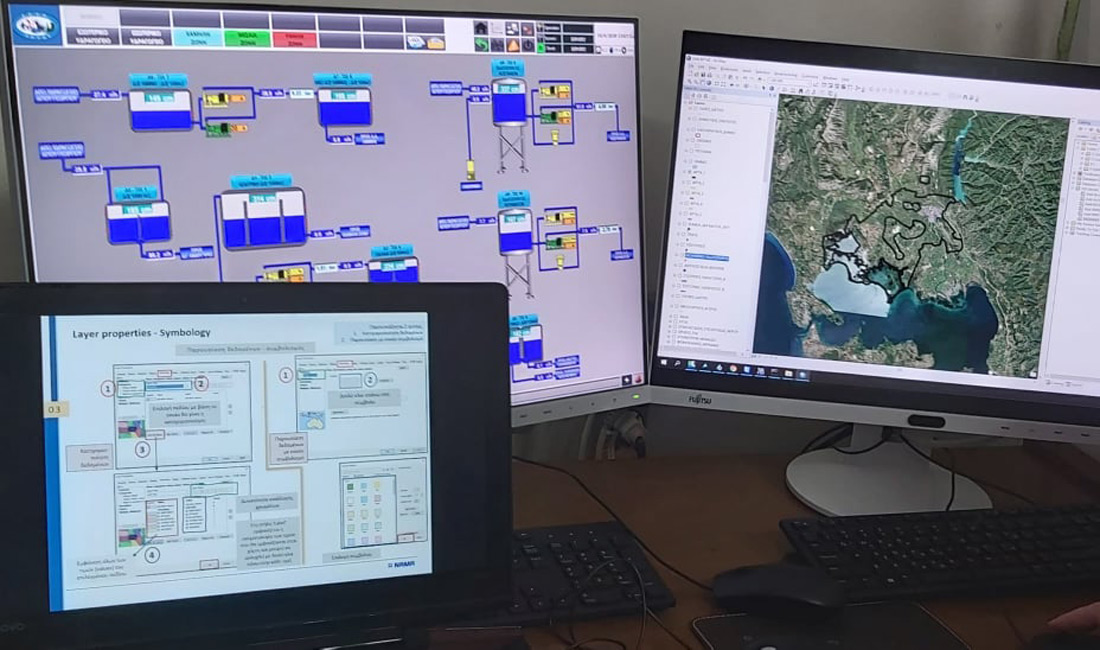The image size is (1100, 650).
Task: Click the Chrome icon on Windows taskbar
Action: [x=733, y=367]
